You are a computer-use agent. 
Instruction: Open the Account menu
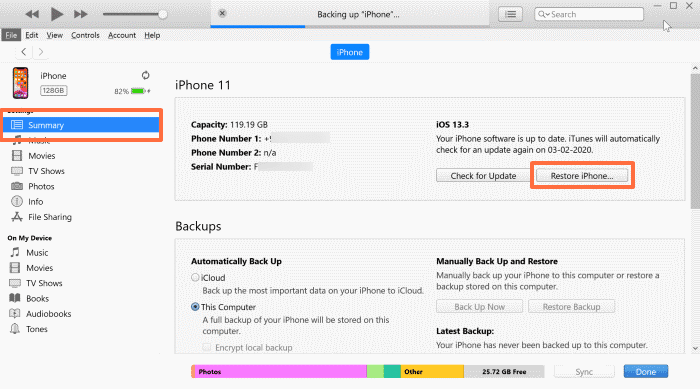pyautogui.click(x=122, y=35)
